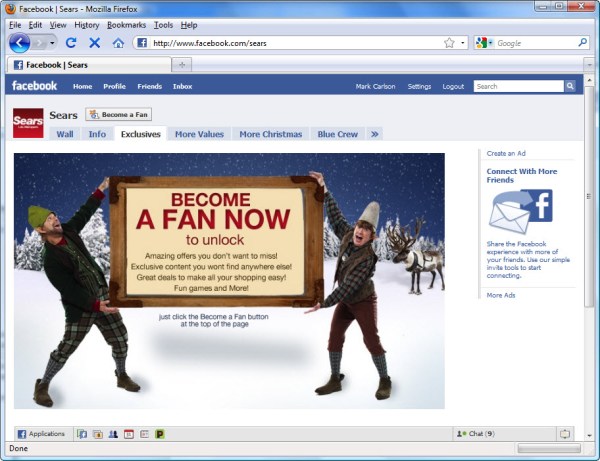Click the Facebook search magnifier button
This screenshot has height=461, width=600.
tap(570, 86)
